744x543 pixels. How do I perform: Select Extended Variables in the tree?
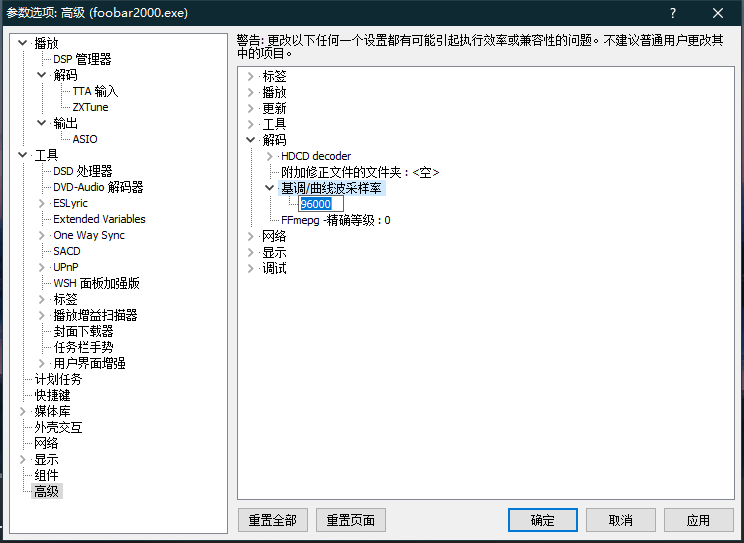click(x=99, y=219)
